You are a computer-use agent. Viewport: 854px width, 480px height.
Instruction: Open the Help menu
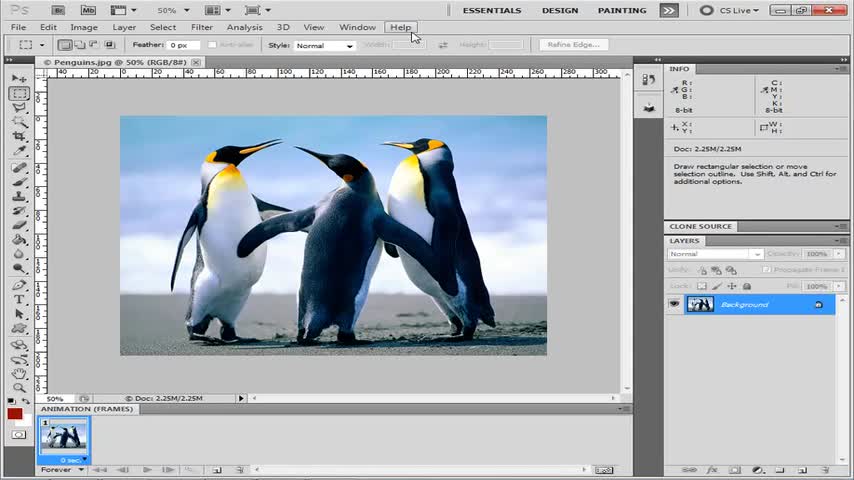[400, 27]
